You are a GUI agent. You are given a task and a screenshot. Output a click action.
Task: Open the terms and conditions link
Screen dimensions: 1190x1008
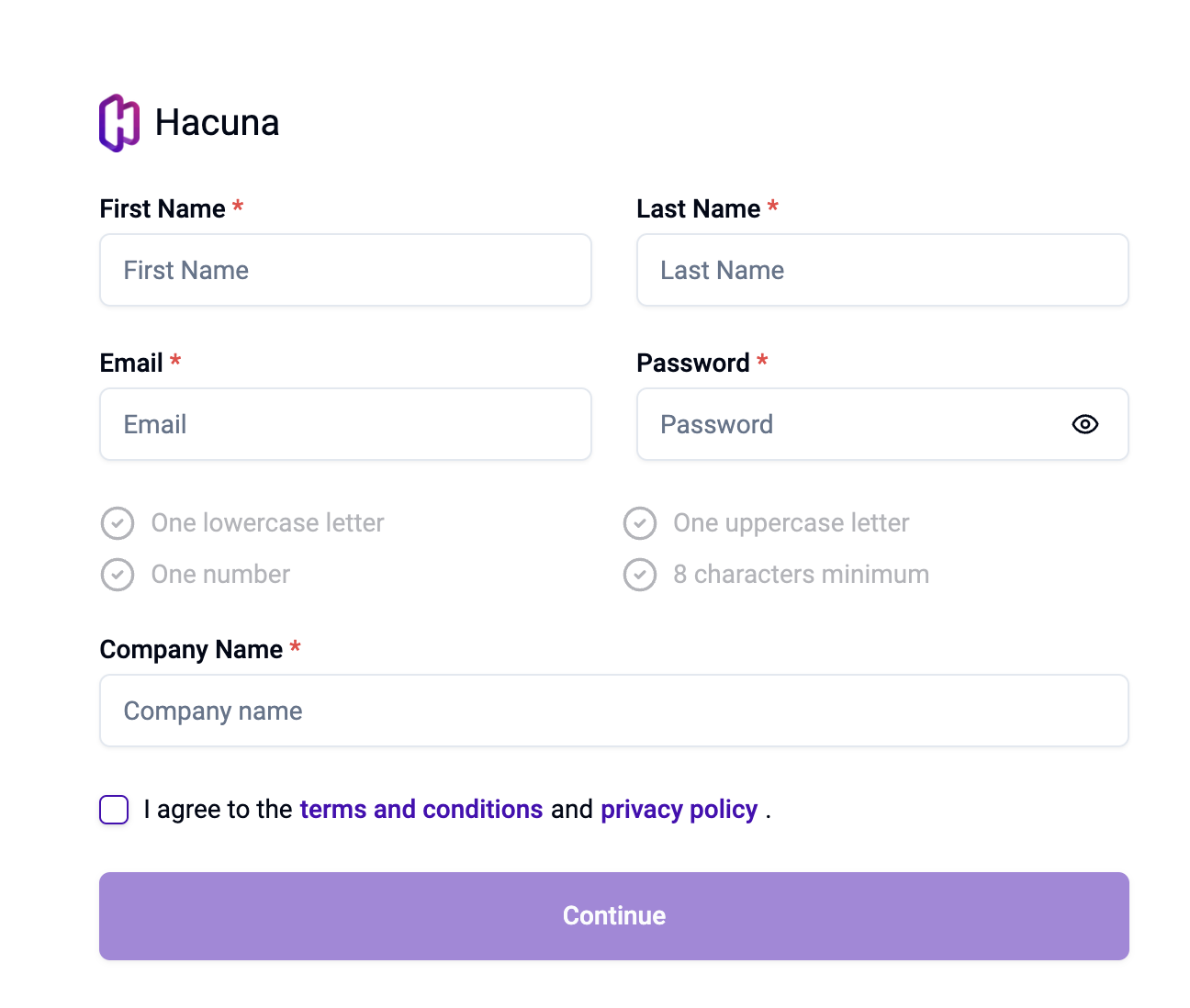pyautogui.click(x=421, y=810)
